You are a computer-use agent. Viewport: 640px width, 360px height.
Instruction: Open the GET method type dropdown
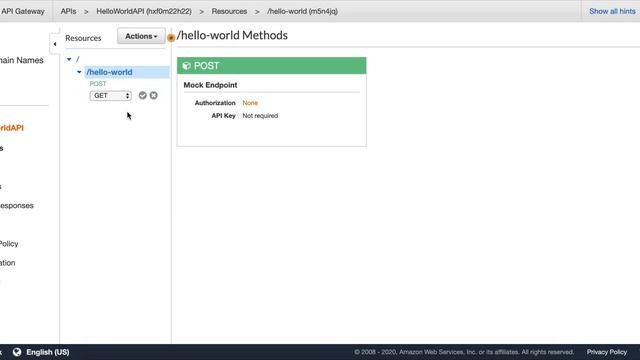111,96
